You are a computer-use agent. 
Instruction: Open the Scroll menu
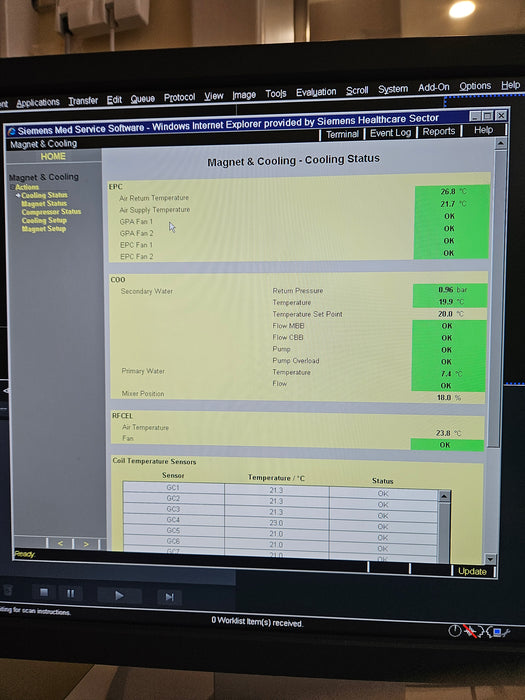click(x=357, y=91)
